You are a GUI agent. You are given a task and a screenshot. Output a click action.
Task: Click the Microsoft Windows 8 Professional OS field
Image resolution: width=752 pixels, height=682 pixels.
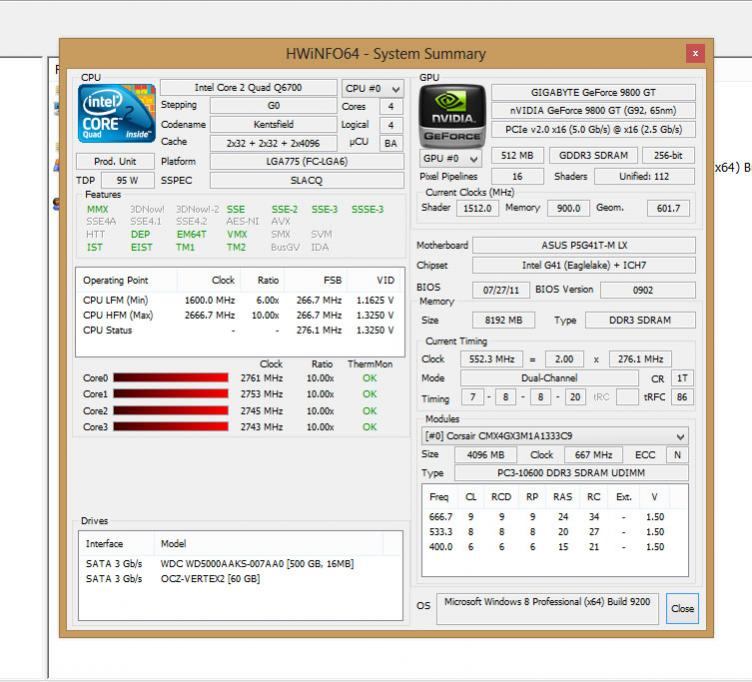click(x=547, y=609)
